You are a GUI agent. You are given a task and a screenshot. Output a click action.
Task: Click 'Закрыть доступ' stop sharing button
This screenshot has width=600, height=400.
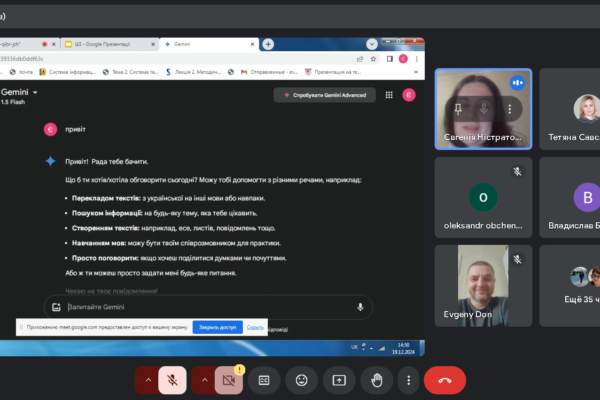tap(217, 327)
